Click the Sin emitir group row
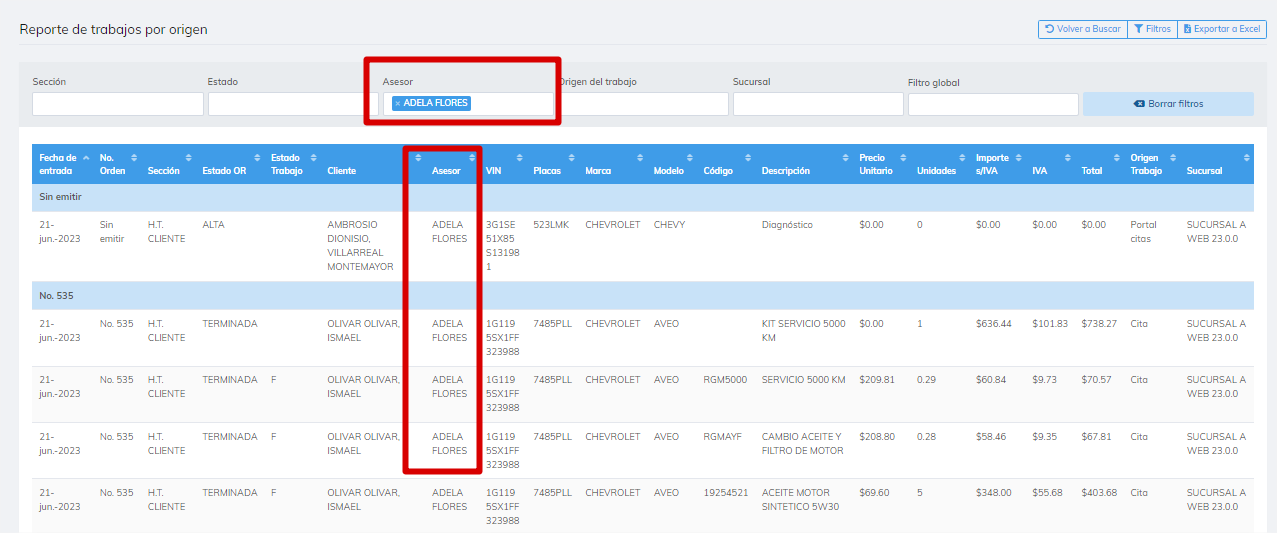 (643, 197)
